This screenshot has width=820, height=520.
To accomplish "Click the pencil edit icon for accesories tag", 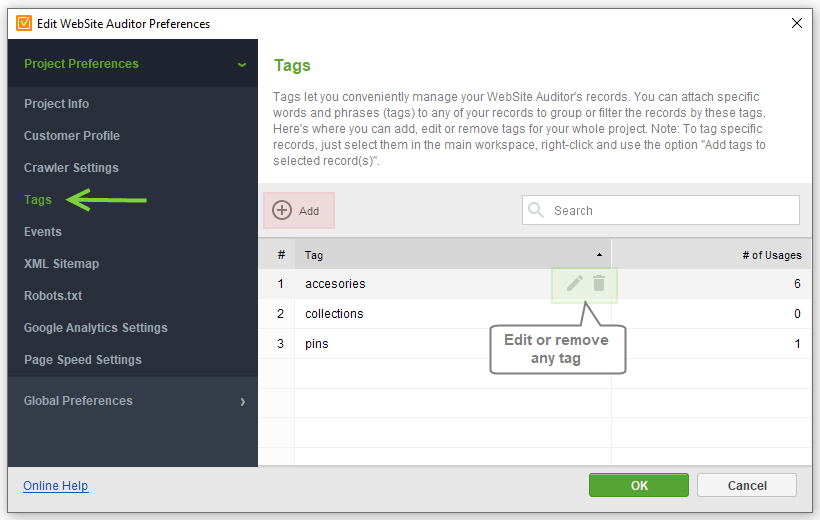I will point(574,284).
